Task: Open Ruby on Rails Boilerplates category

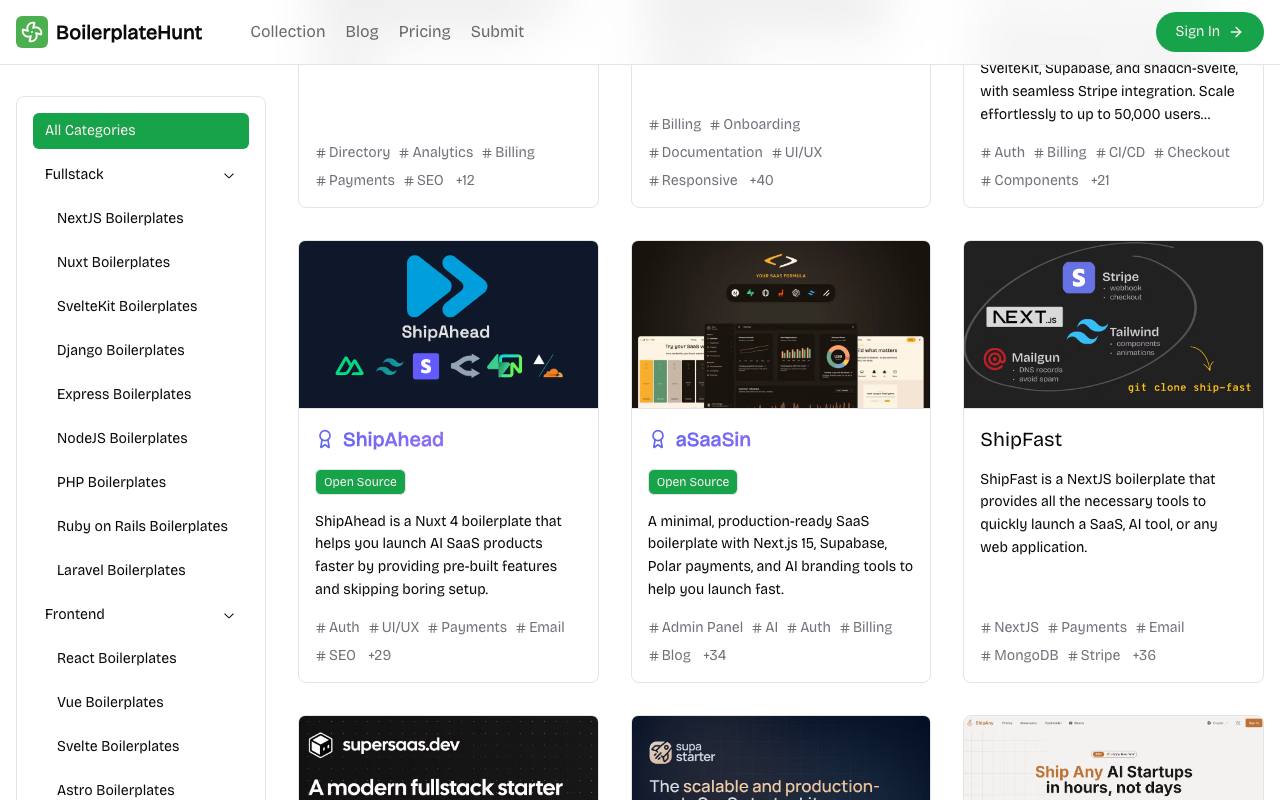Action: tap(141, 526)
